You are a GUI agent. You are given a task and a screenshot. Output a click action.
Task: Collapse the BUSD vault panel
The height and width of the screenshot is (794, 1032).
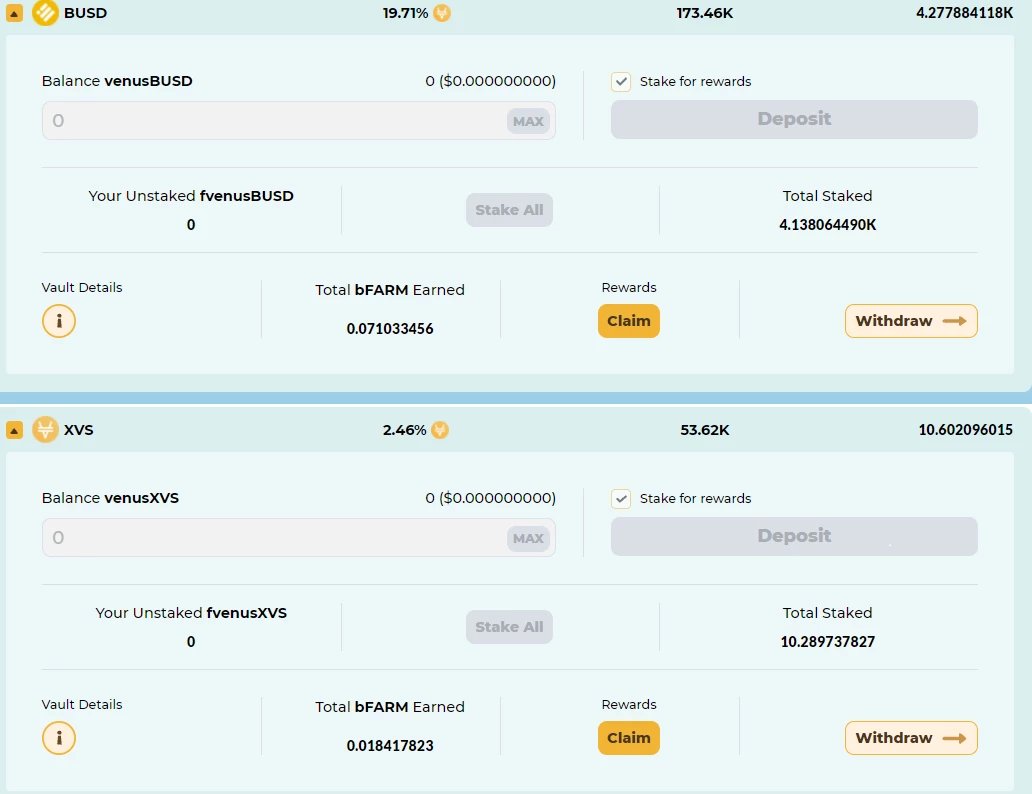tap(13, 13)
